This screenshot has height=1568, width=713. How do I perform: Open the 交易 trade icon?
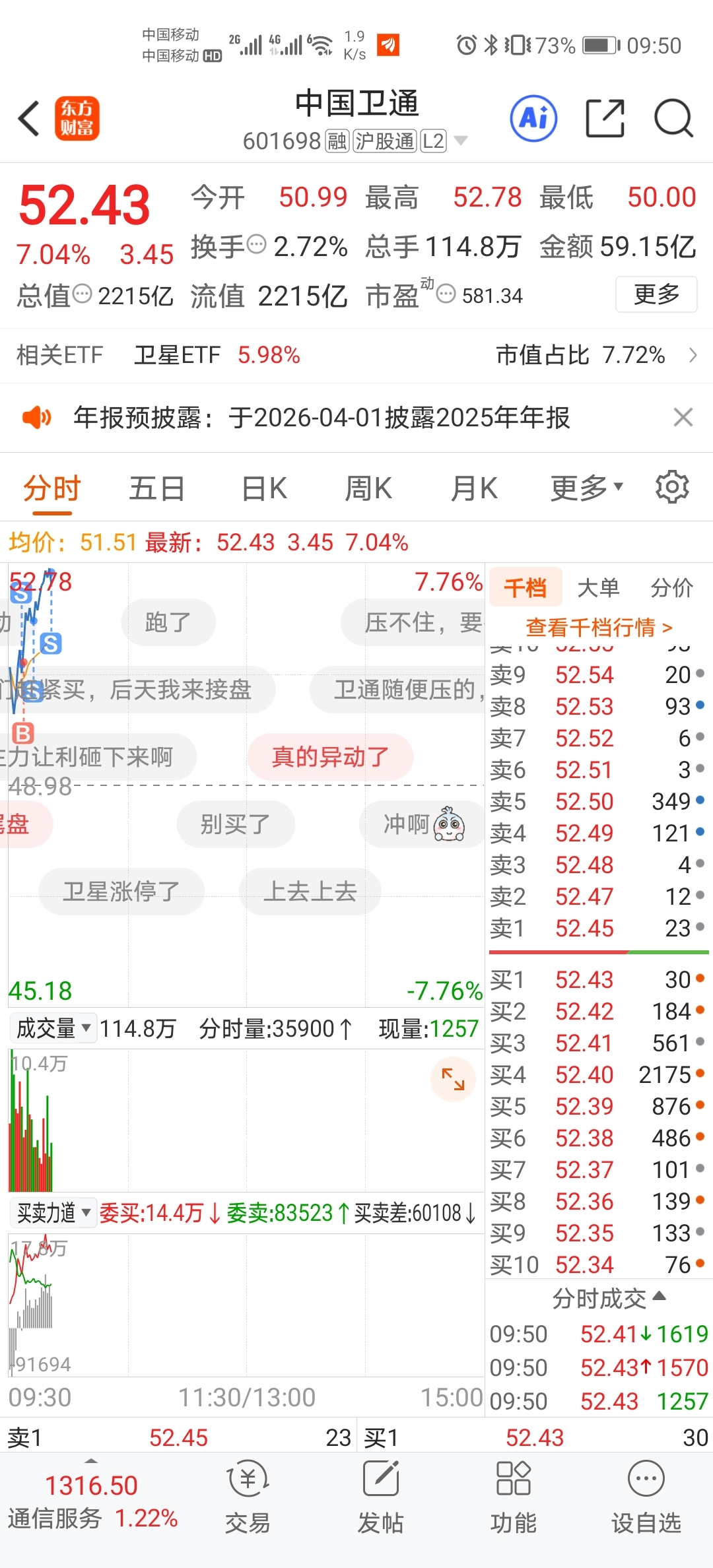tap(248, 1498)
